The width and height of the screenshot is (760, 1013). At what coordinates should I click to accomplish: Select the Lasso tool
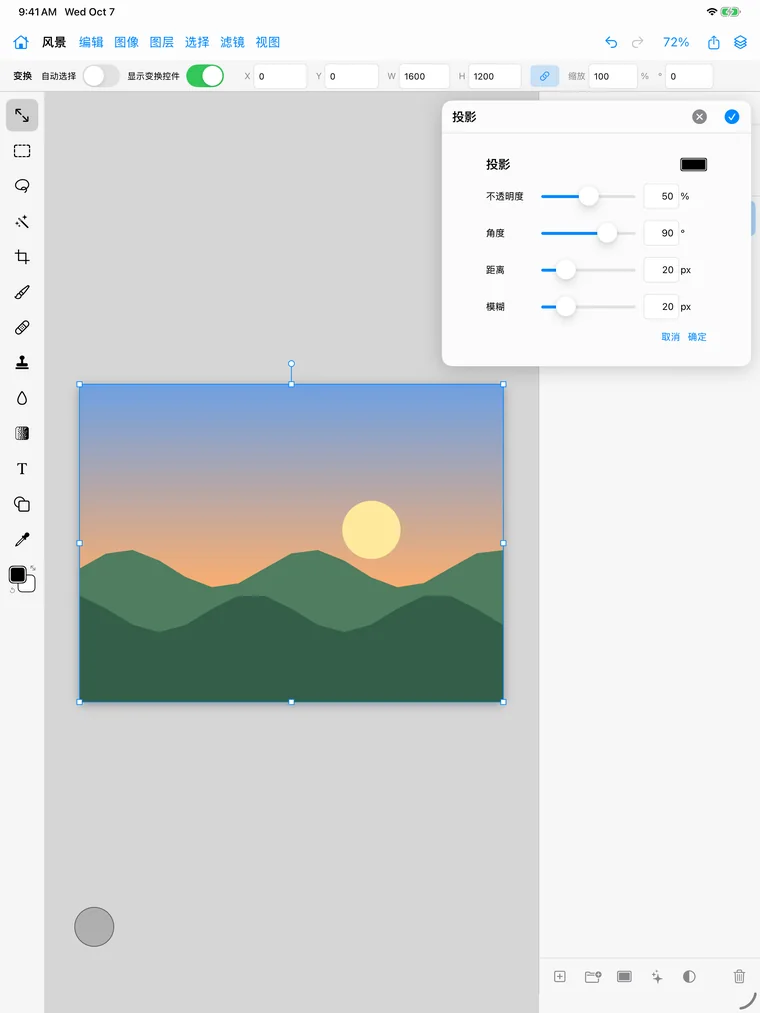[22, 186]
